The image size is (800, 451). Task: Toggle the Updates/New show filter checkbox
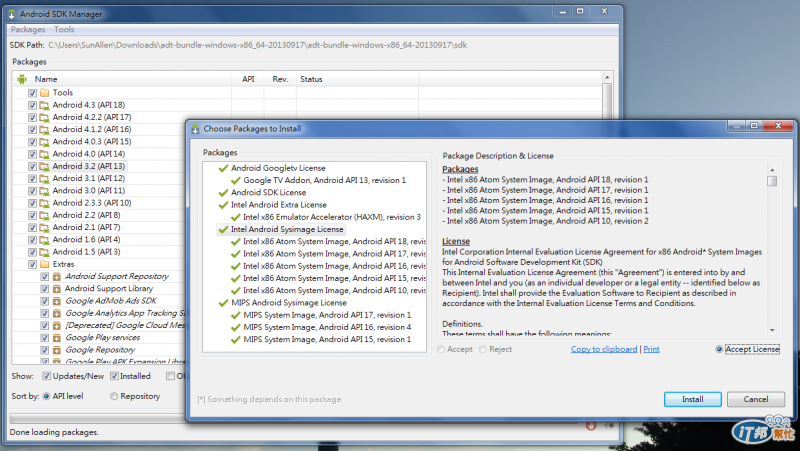click(46, 376)
